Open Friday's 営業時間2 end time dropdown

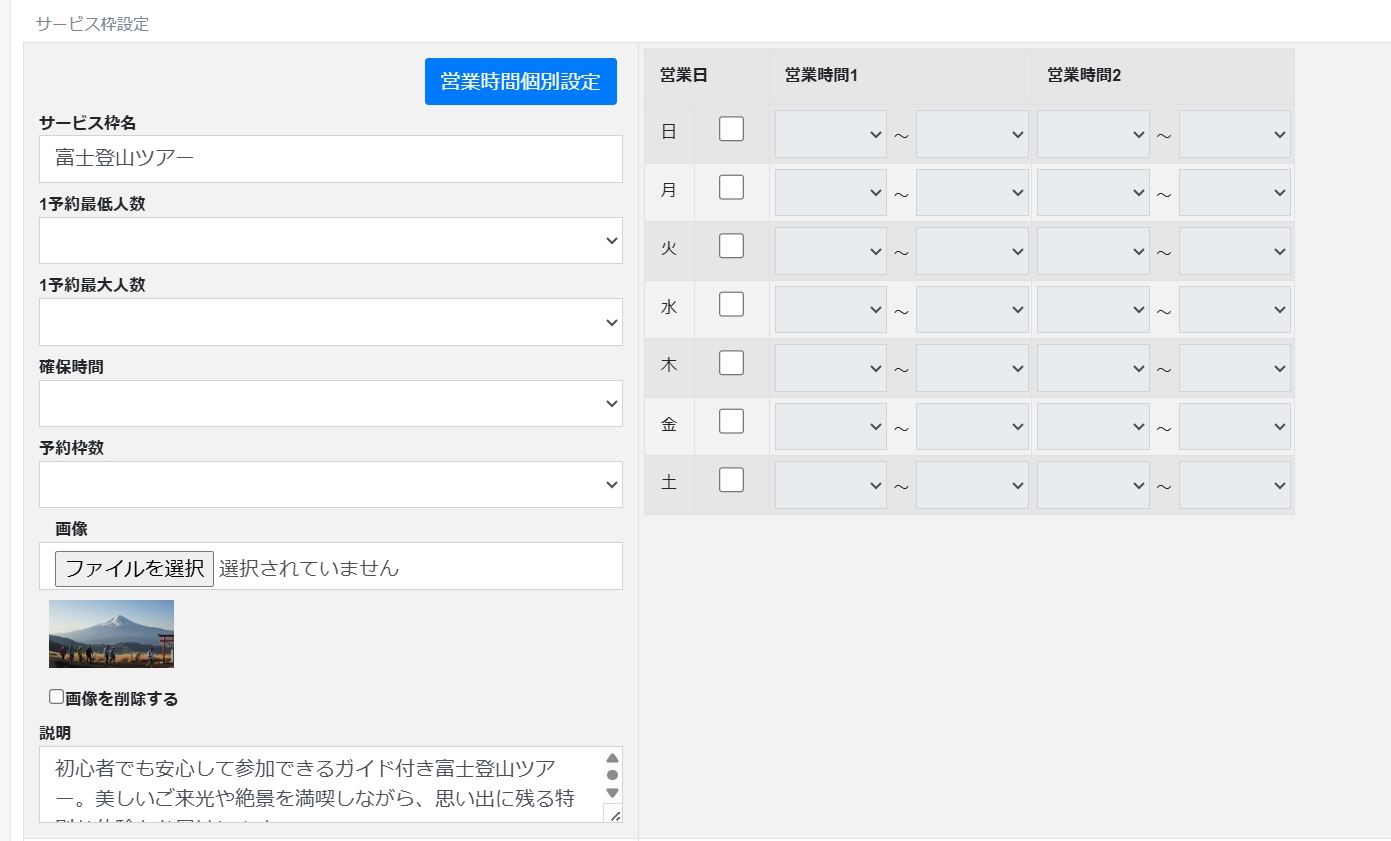pos(1235,425)
